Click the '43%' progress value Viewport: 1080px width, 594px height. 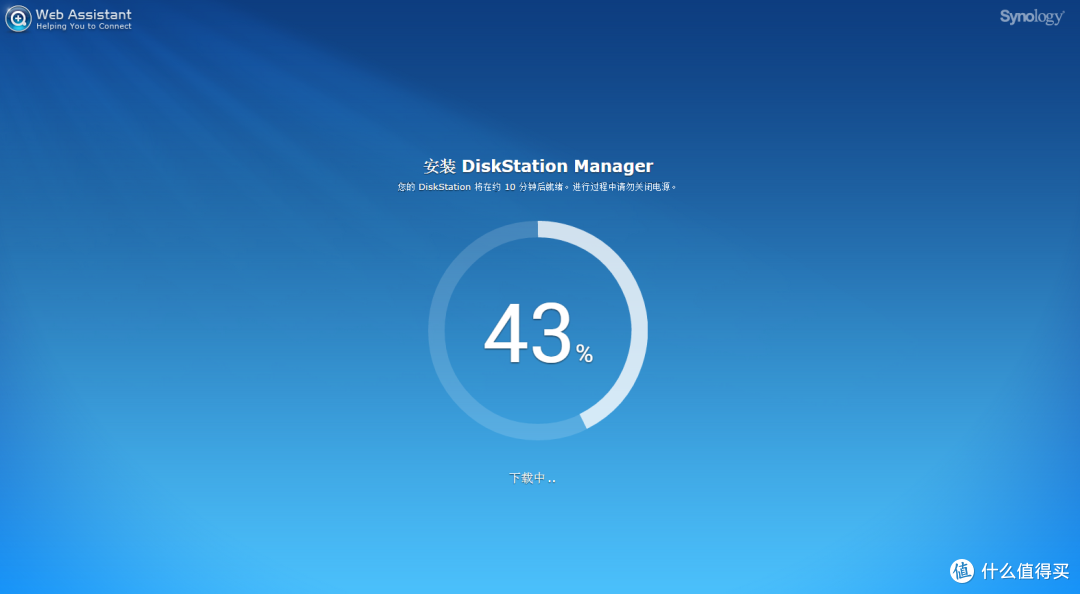tap(538, 334)
